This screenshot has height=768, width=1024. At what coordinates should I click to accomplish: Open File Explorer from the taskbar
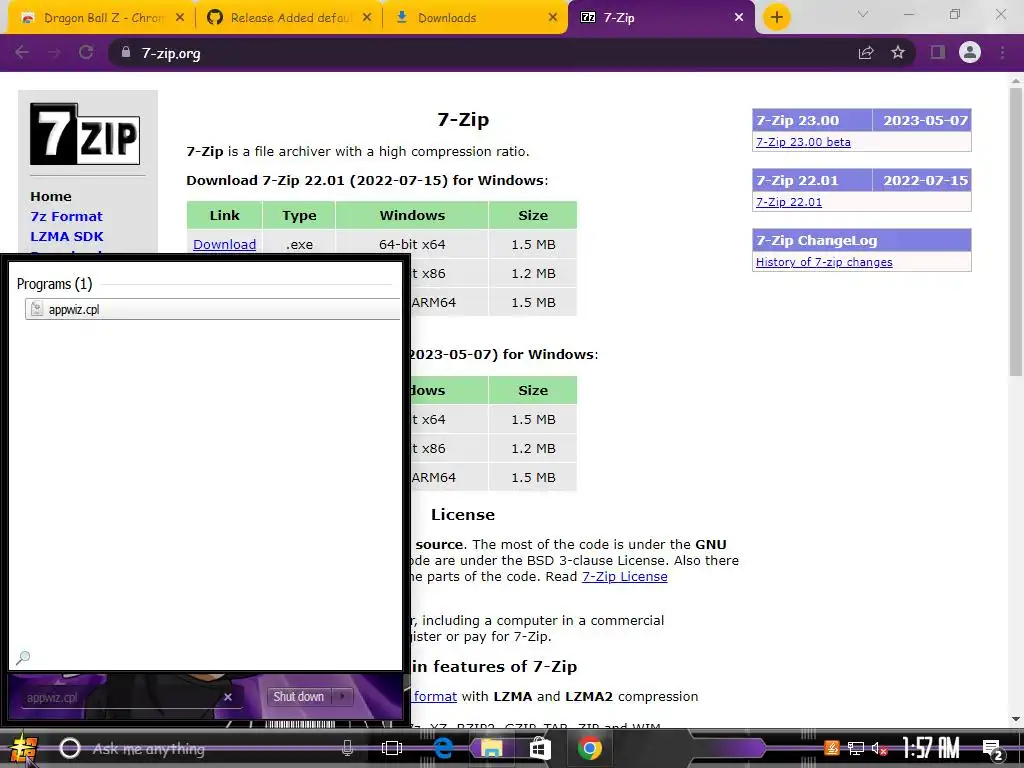pyautogui.click(x=492, y=748)
